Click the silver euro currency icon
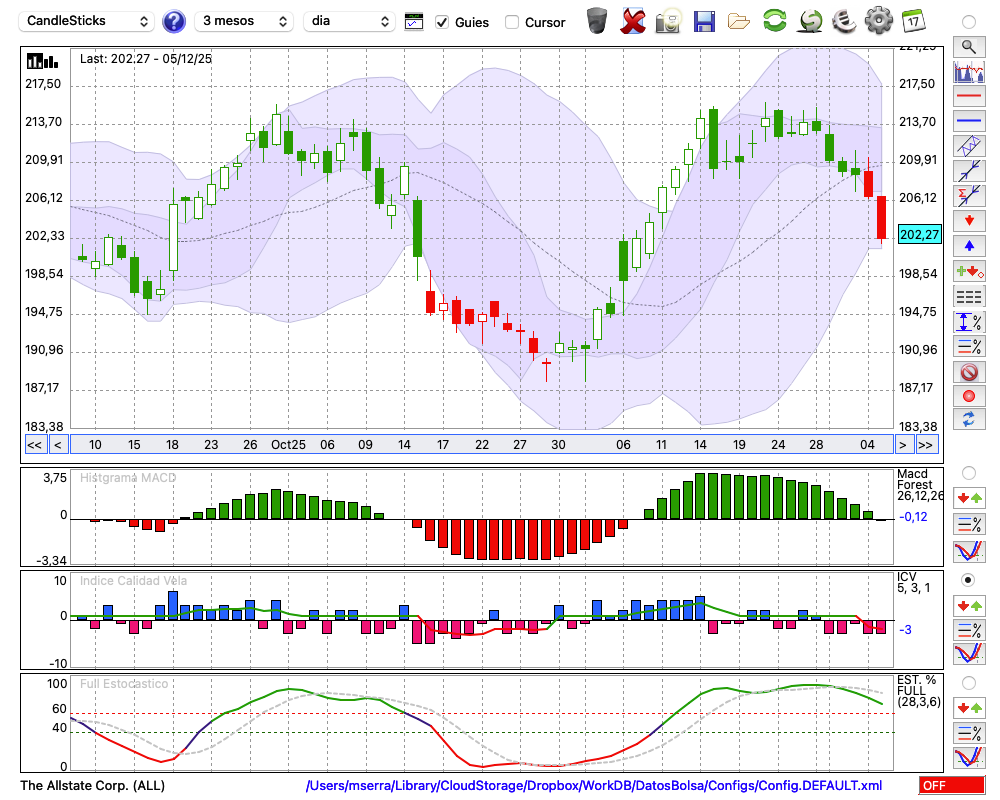The width and height of the screenshot is (1000, 800). 844,21
